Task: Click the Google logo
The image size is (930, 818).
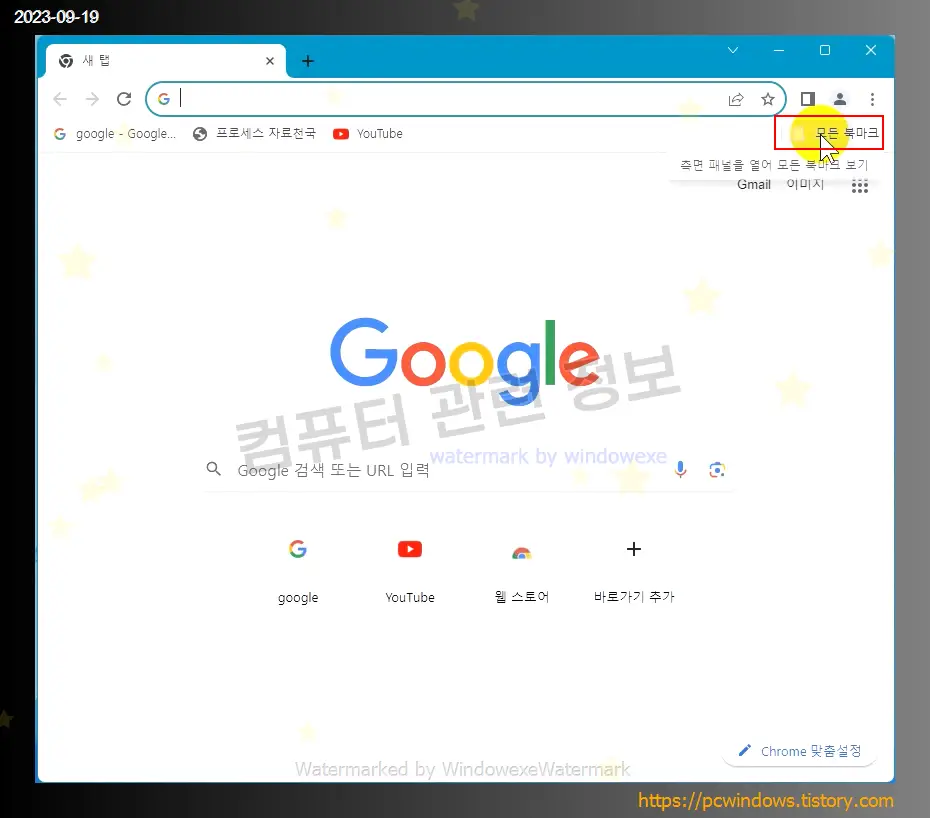Action: click(465, 360)
